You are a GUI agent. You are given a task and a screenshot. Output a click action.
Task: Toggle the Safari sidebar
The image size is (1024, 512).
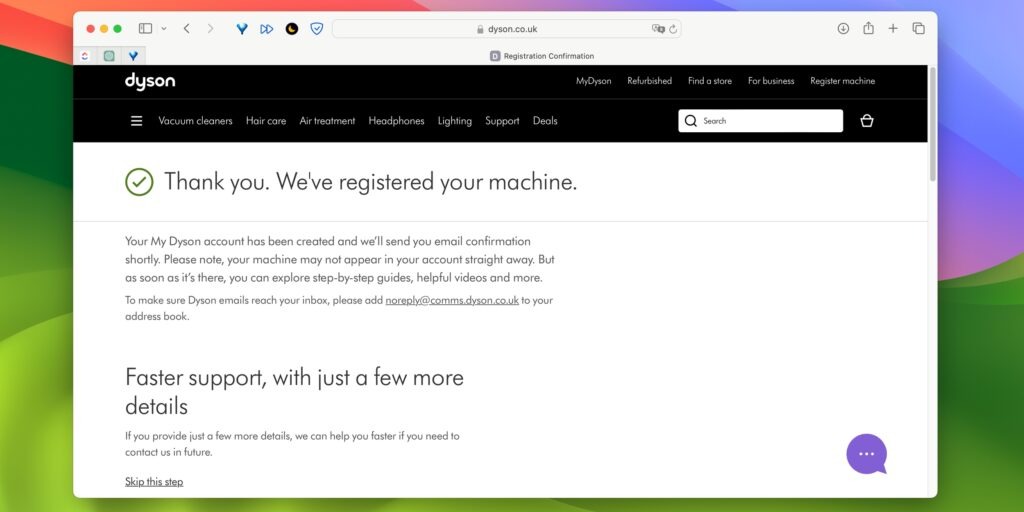[145, 29]
